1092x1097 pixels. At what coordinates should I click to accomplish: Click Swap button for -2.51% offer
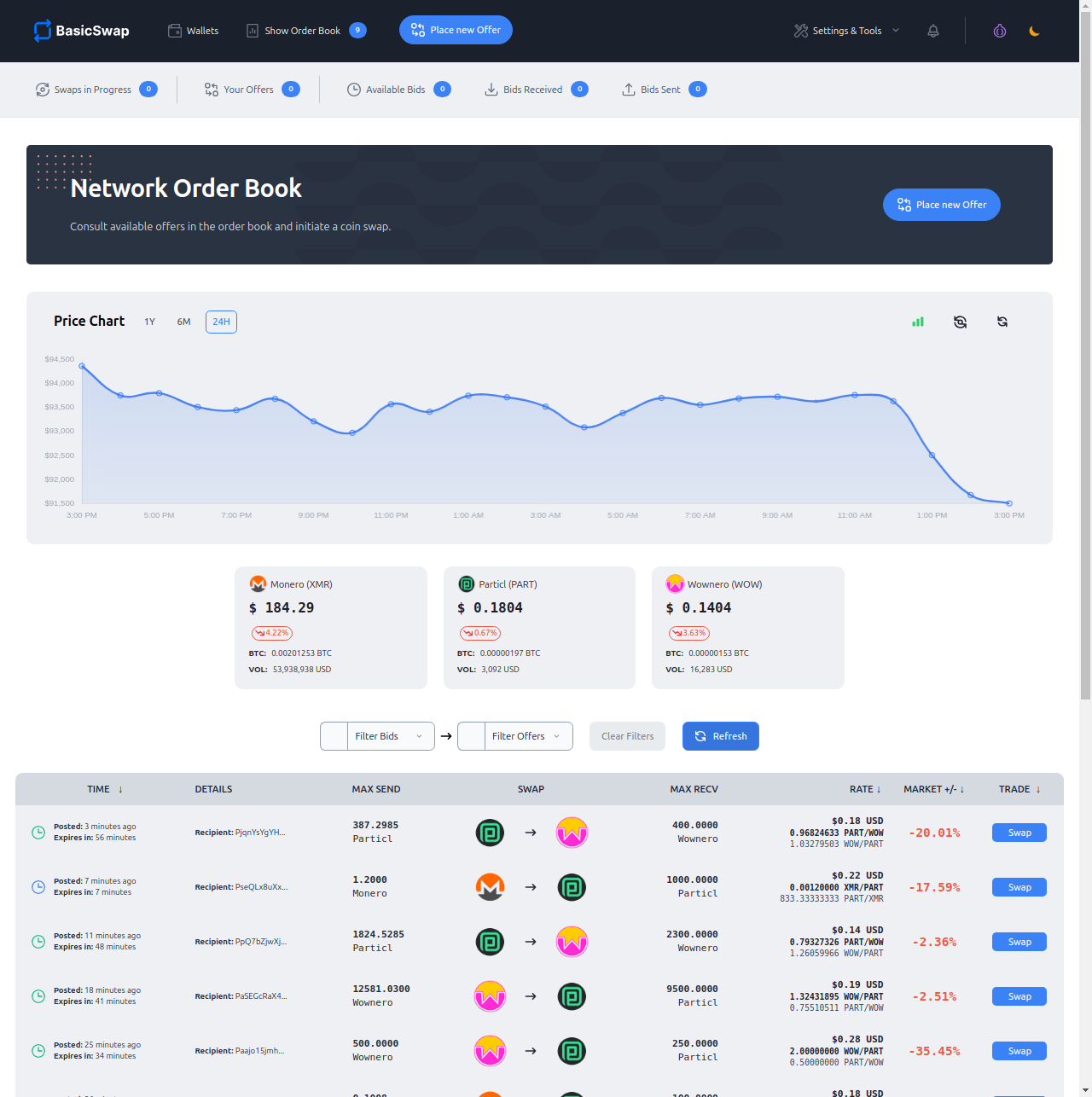tap(1019, 996)
